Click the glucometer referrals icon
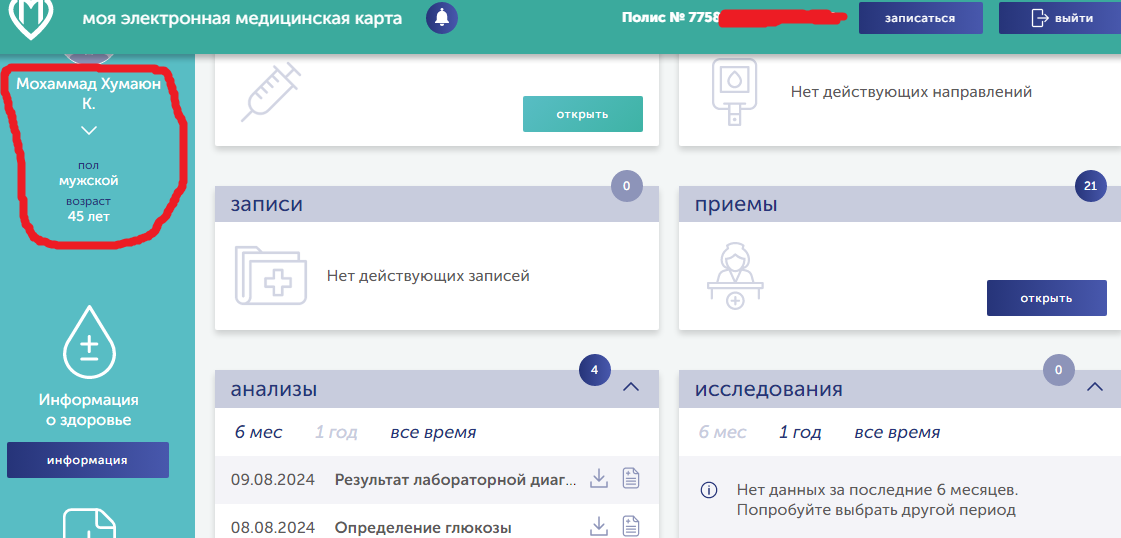The image size is (1121, 538). (734, 92)
